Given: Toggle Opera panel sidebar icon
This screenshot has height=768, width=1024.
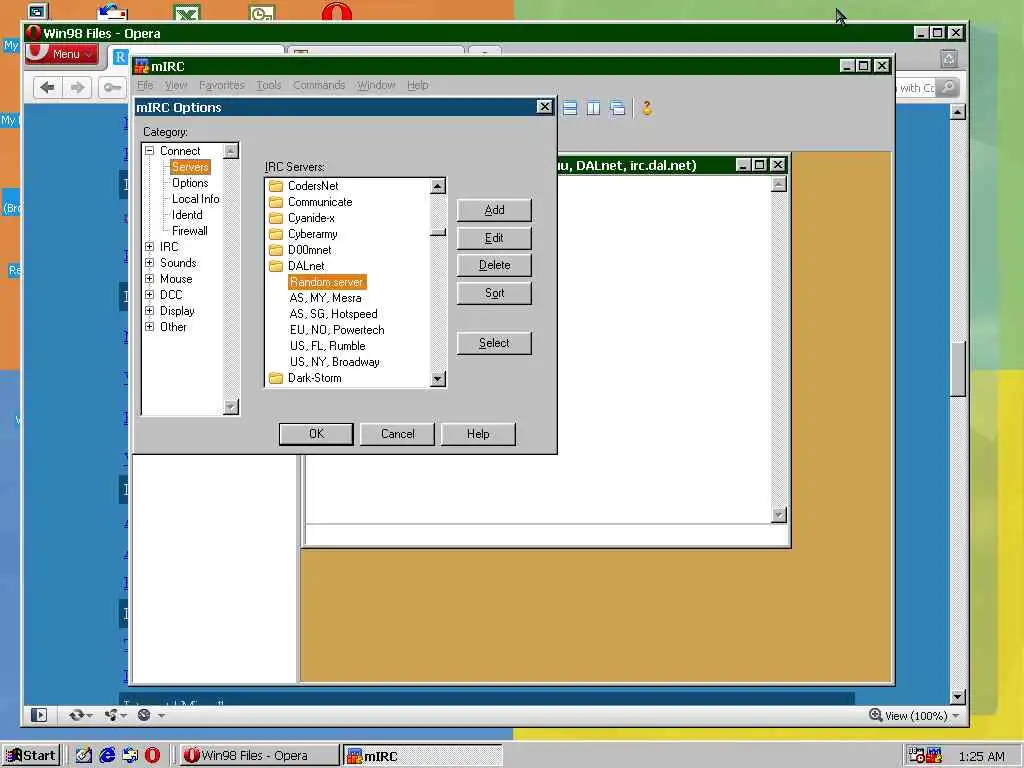Looking at the screenshot, I should click(39, 715).
